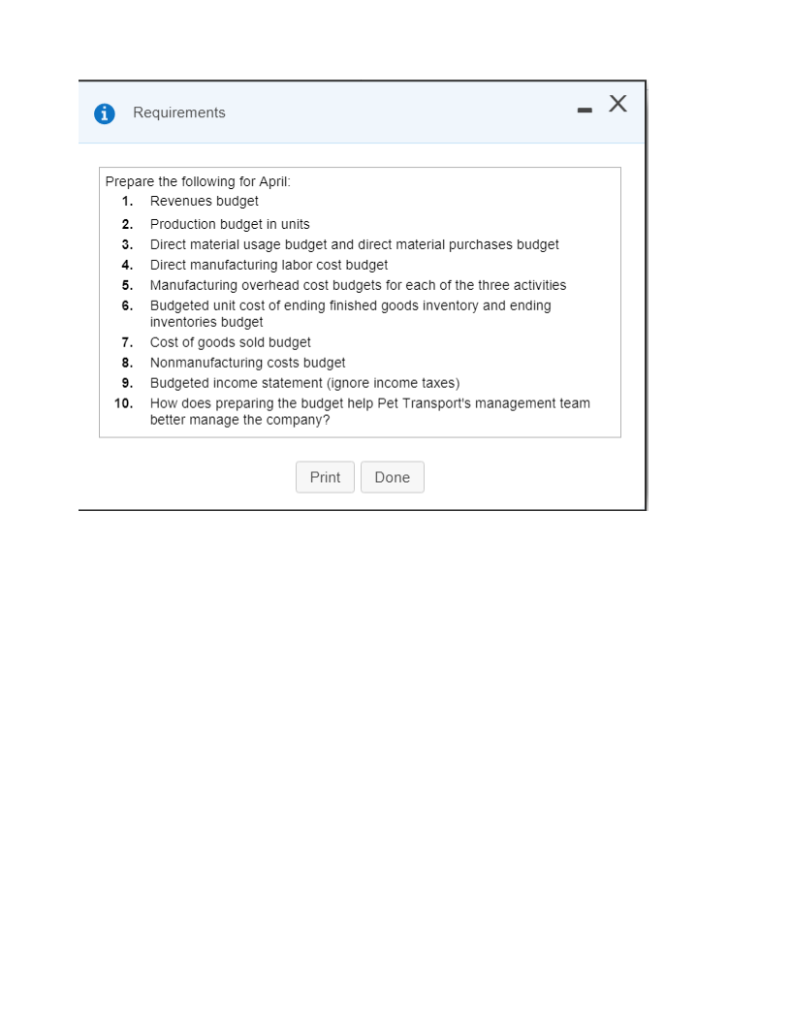This screenshot has height=1024, width=791.
Task: Select Budgeted income statement item
Action: click(x=305, y=383)
